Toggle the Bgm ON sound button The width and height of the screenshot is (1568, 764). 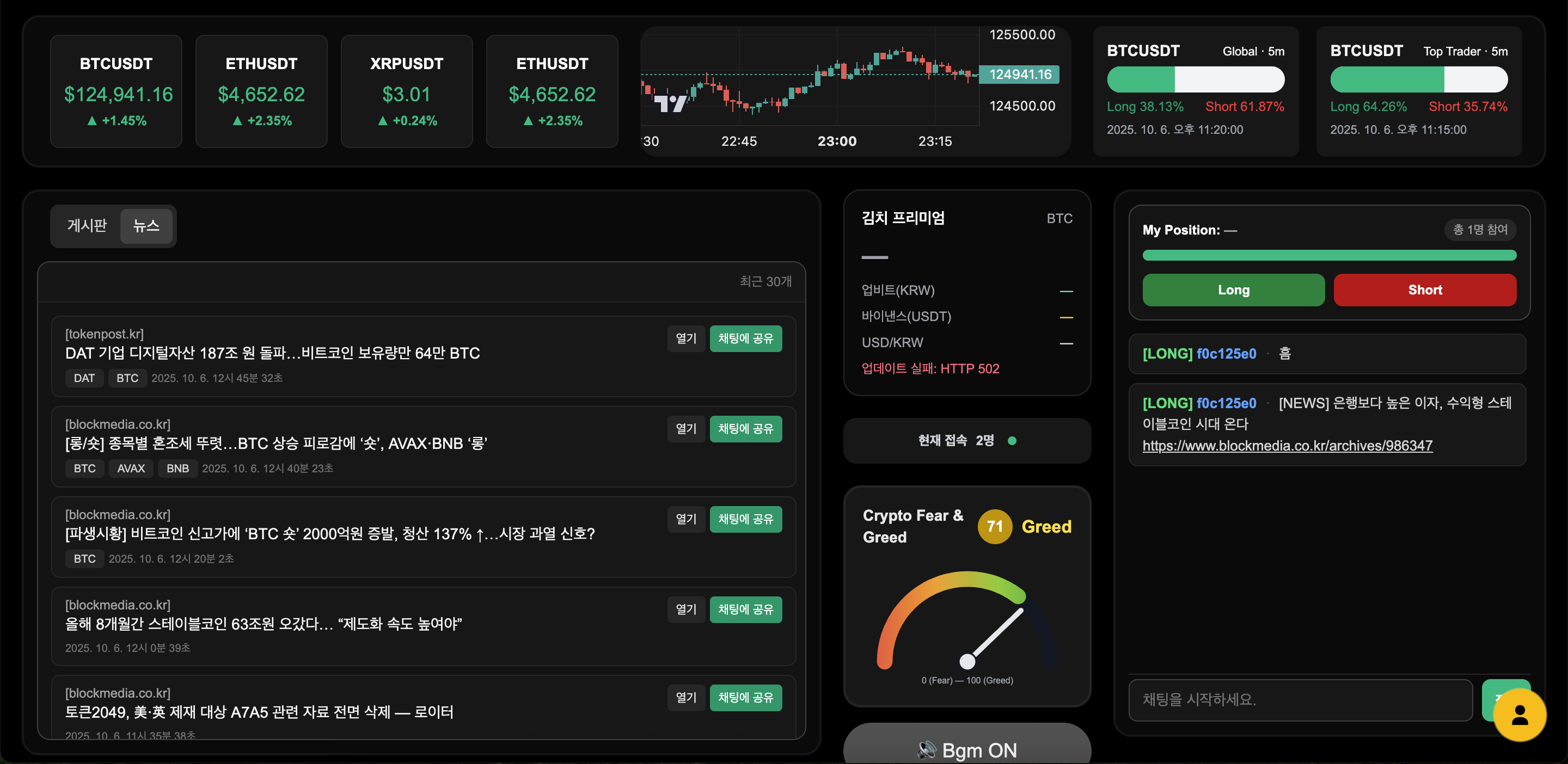pos(966,749)
